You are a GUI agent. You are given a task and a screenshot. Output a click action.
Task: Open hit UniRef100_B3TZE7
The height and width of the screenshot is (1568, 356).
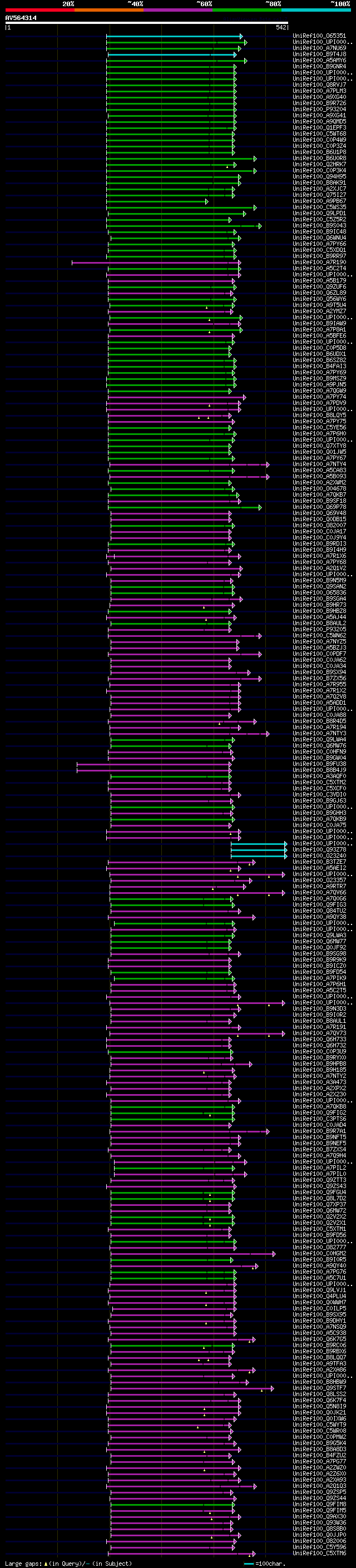tap(319, 862)
